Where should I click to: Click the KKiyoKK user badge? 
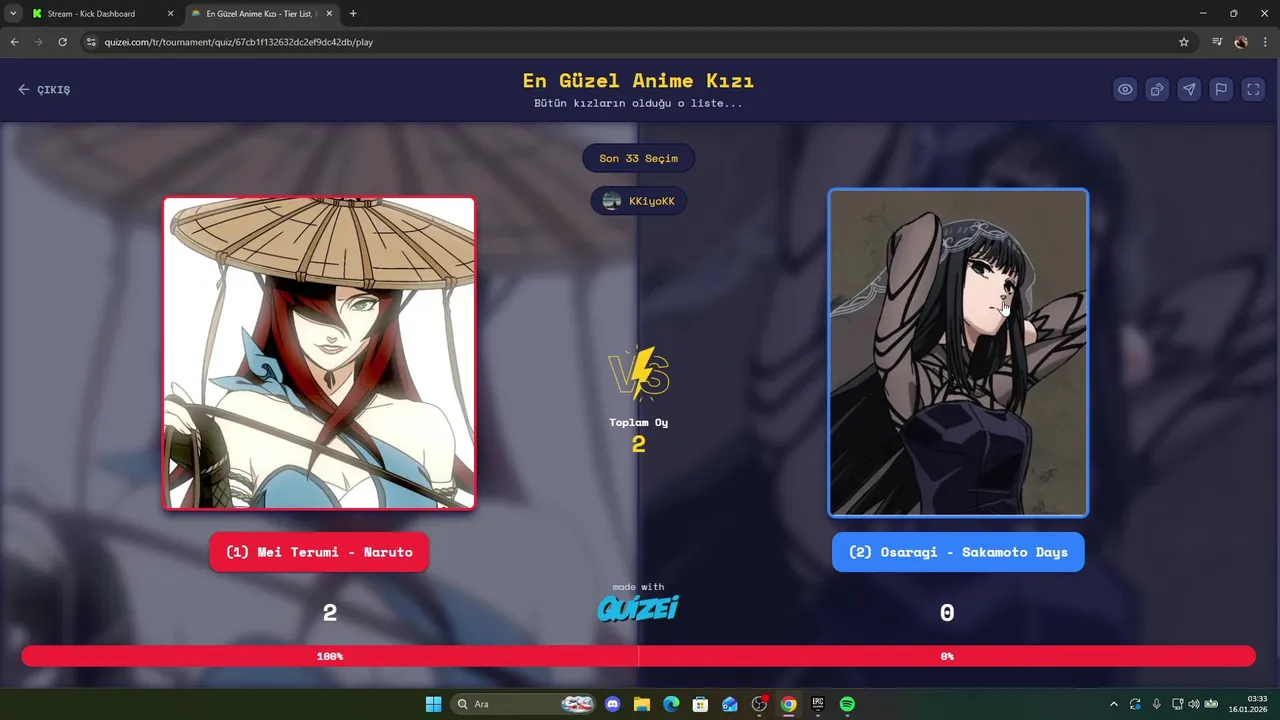[638, 201]
